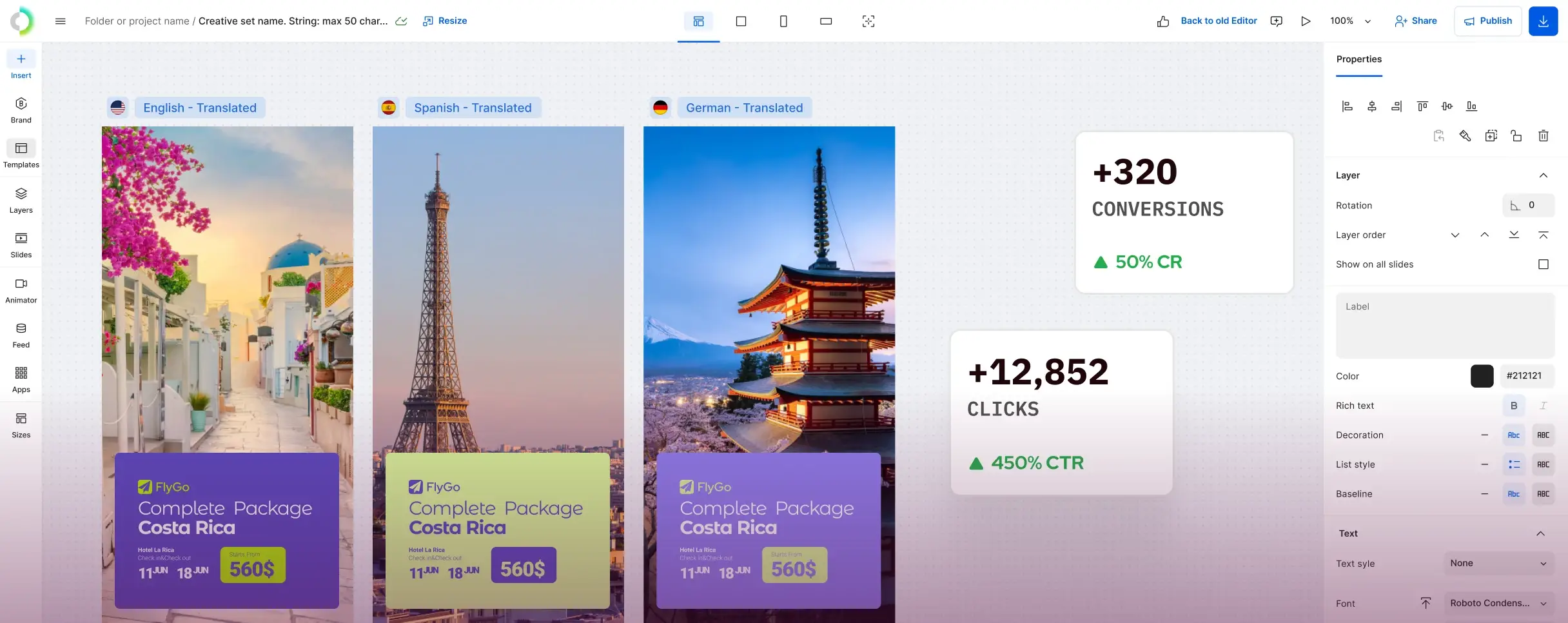Open the hamburger menu
Image resolution: width=1568 pixels, height=623 pixels.
pyautogui.click(x=61, y=21)
